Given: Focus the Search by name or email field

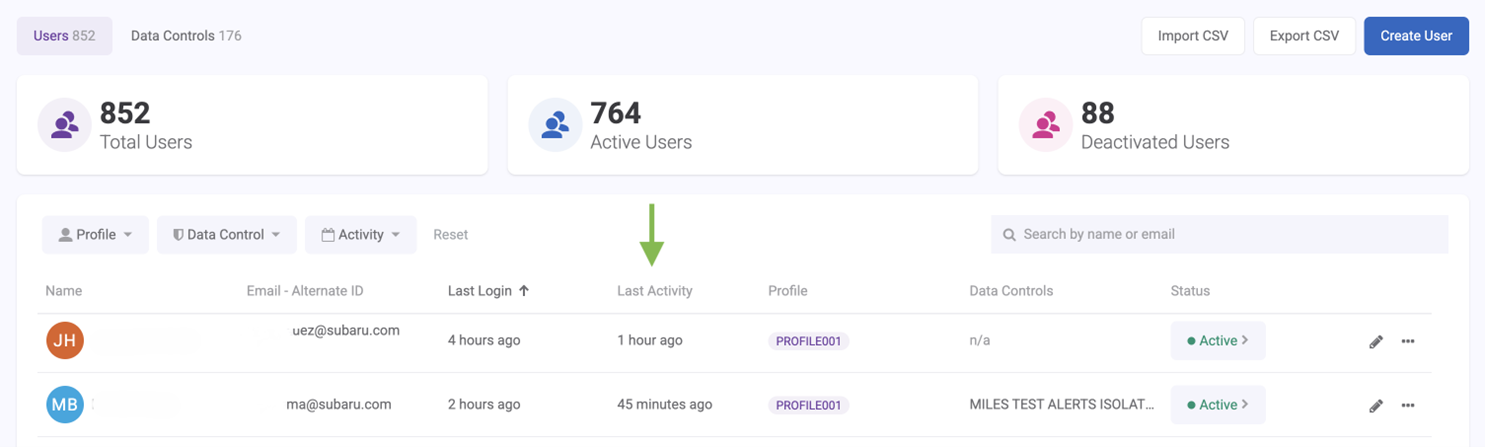Looking at the screenshot, I should click(x=1220, y=235).
